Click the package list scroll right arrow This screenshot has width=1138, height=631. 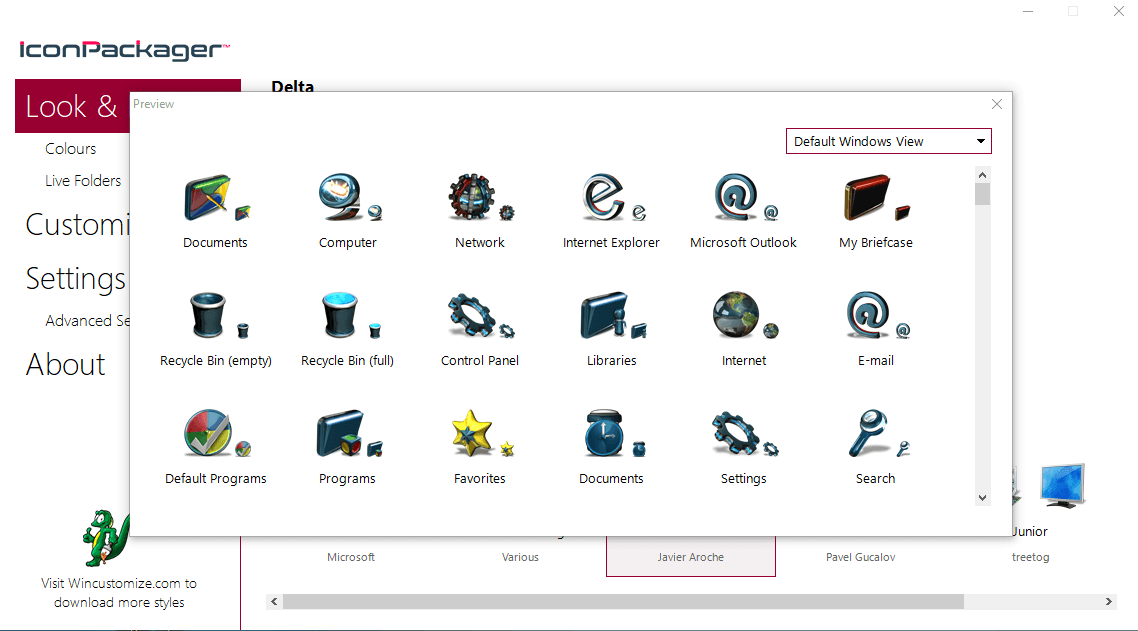click(1108, 601)
